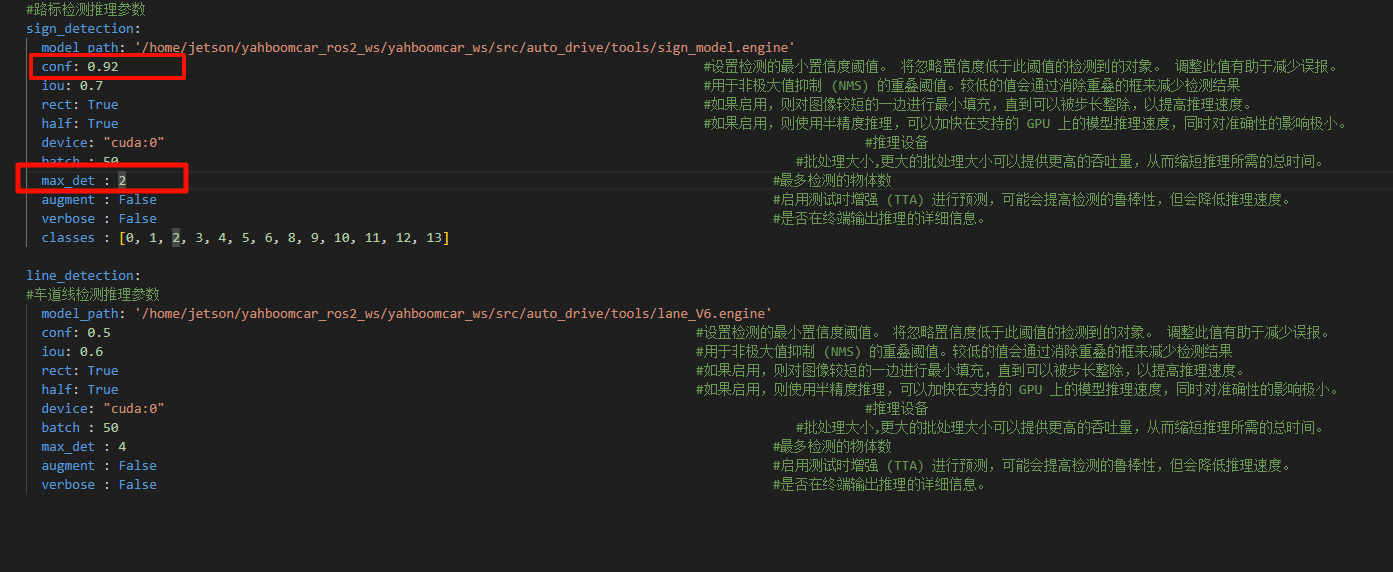
Task: Click 'half: True' under line_detection
Action: tap(80, 389)
